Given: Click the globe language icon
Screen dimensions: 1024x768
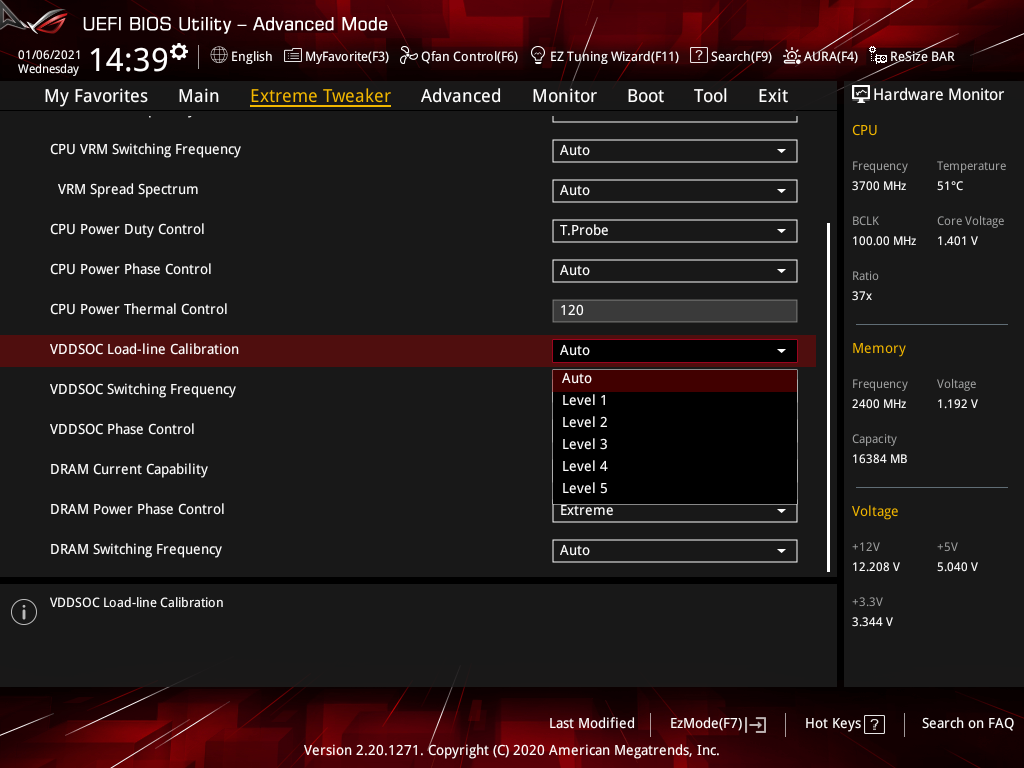Looking at the screenshot, I should pyautogui.click(x=219, y=56).
